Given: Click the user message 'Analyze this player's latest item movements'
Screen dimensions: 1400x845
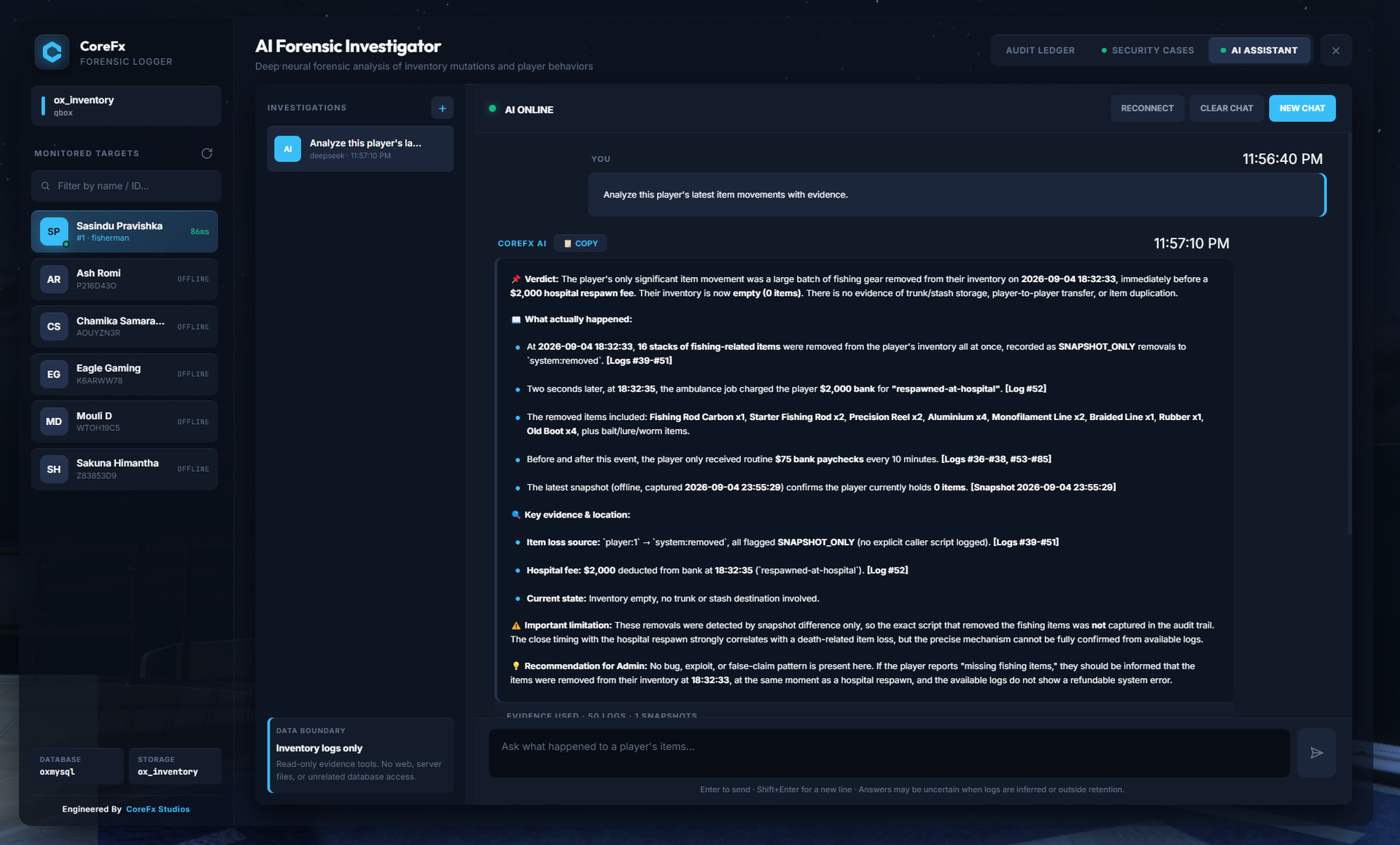Looking at the screenshot, I should [x=957, y=195].
